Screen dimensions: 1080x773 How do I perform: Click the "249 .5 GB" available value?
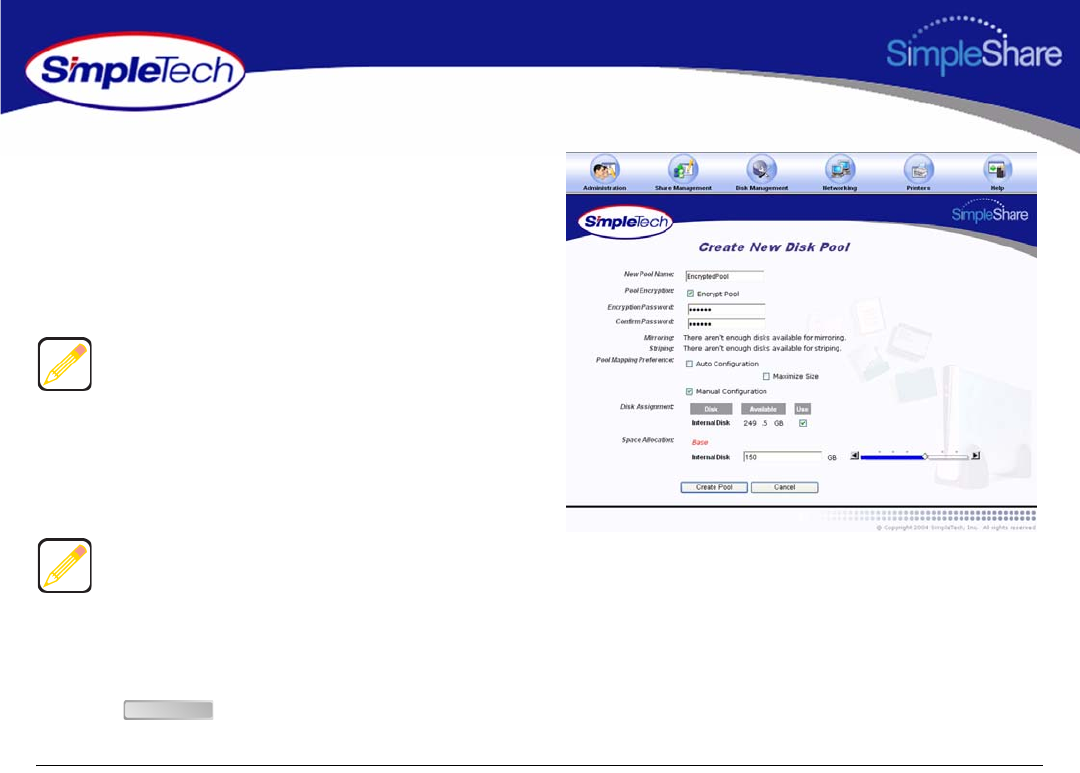pos(763,423)
